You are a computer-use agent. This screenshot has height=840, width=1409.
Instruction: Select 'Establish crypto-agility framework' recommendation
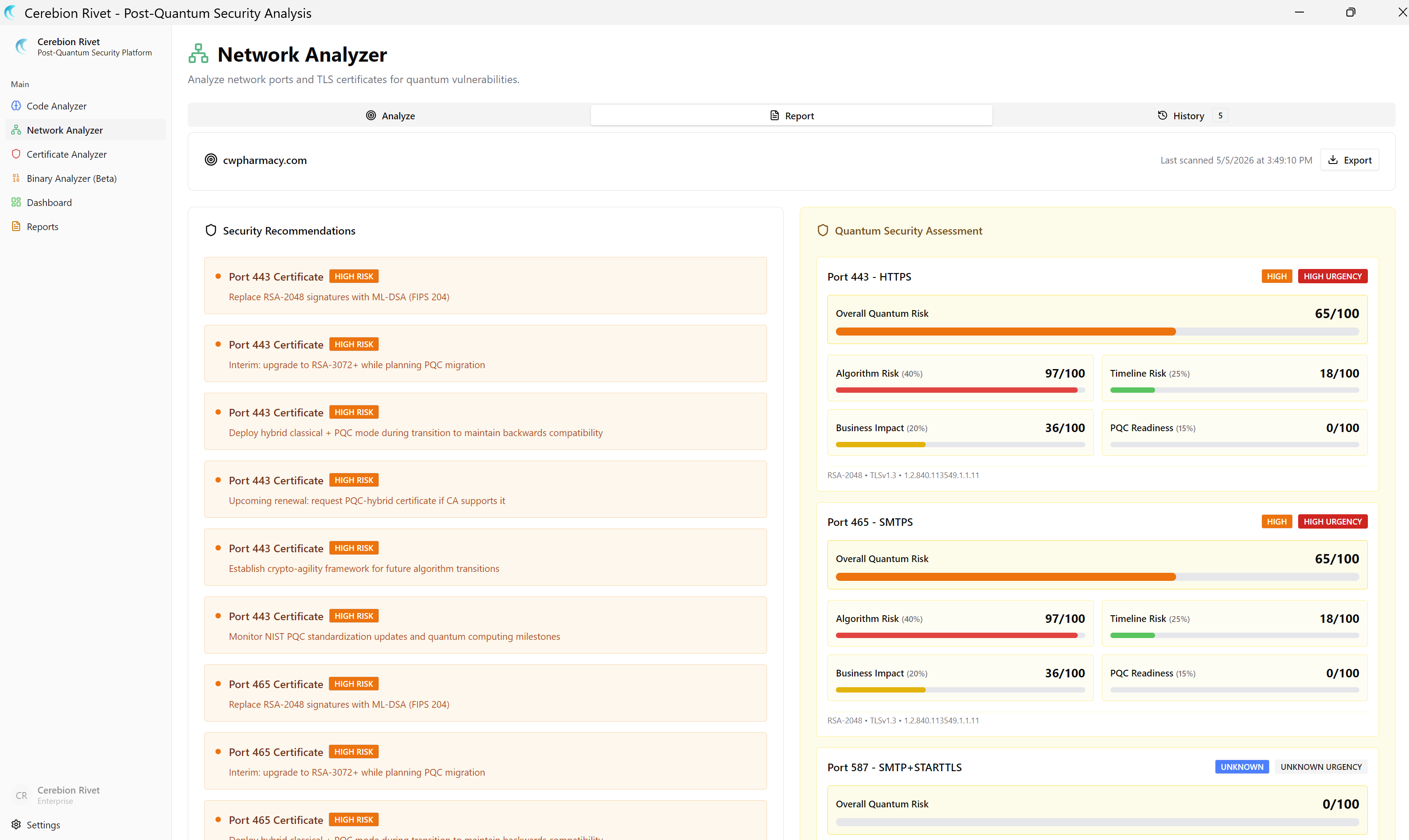point(485,558)
